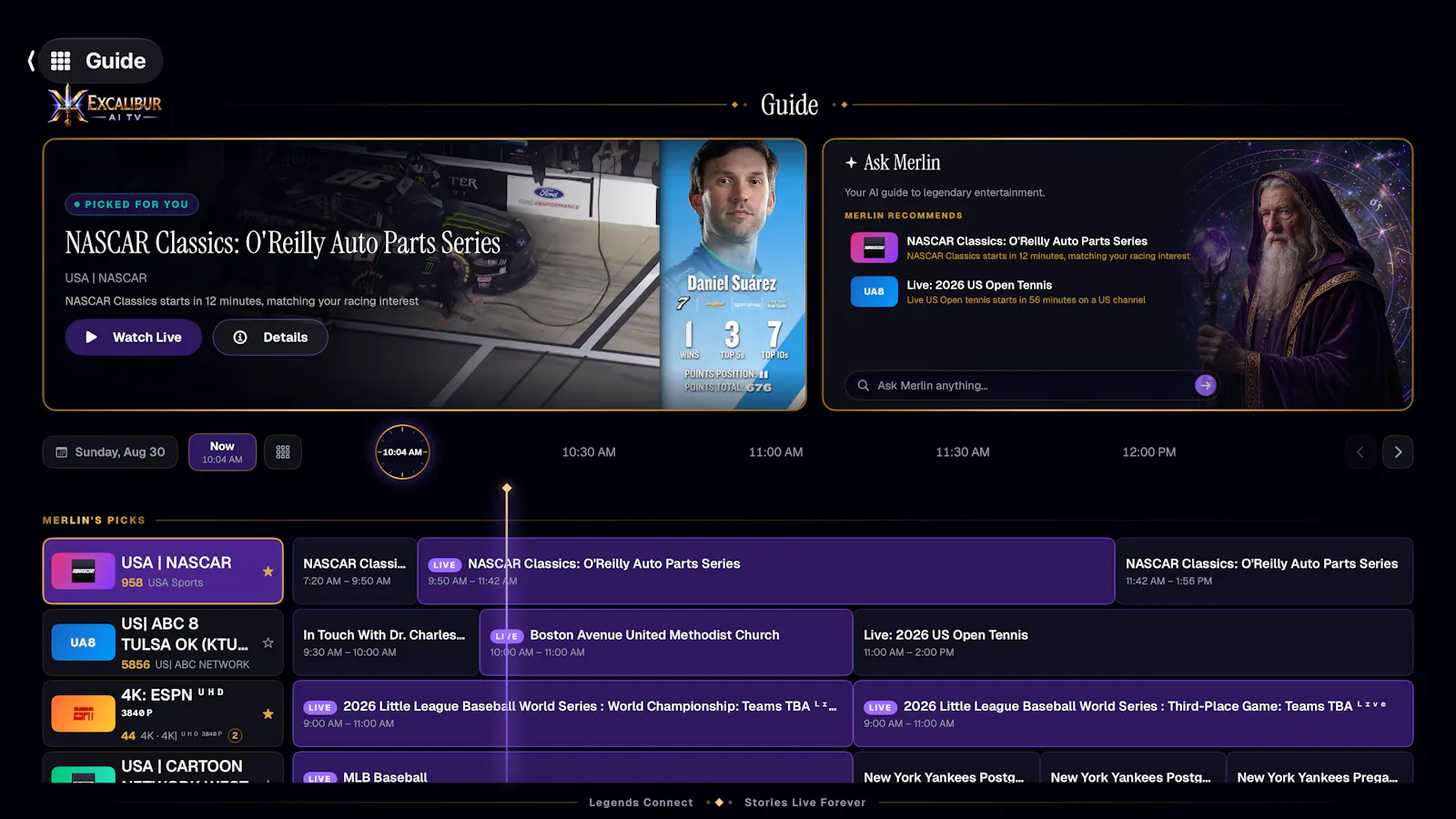Open the Sunday, Aug 30 date picker

click(110, 452)
